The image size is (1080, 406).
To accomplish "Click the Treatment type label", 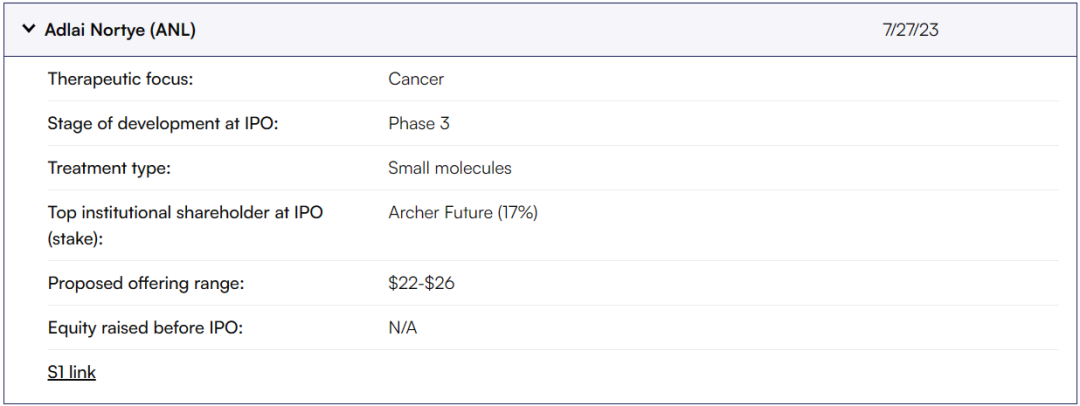I will point(109,168).
